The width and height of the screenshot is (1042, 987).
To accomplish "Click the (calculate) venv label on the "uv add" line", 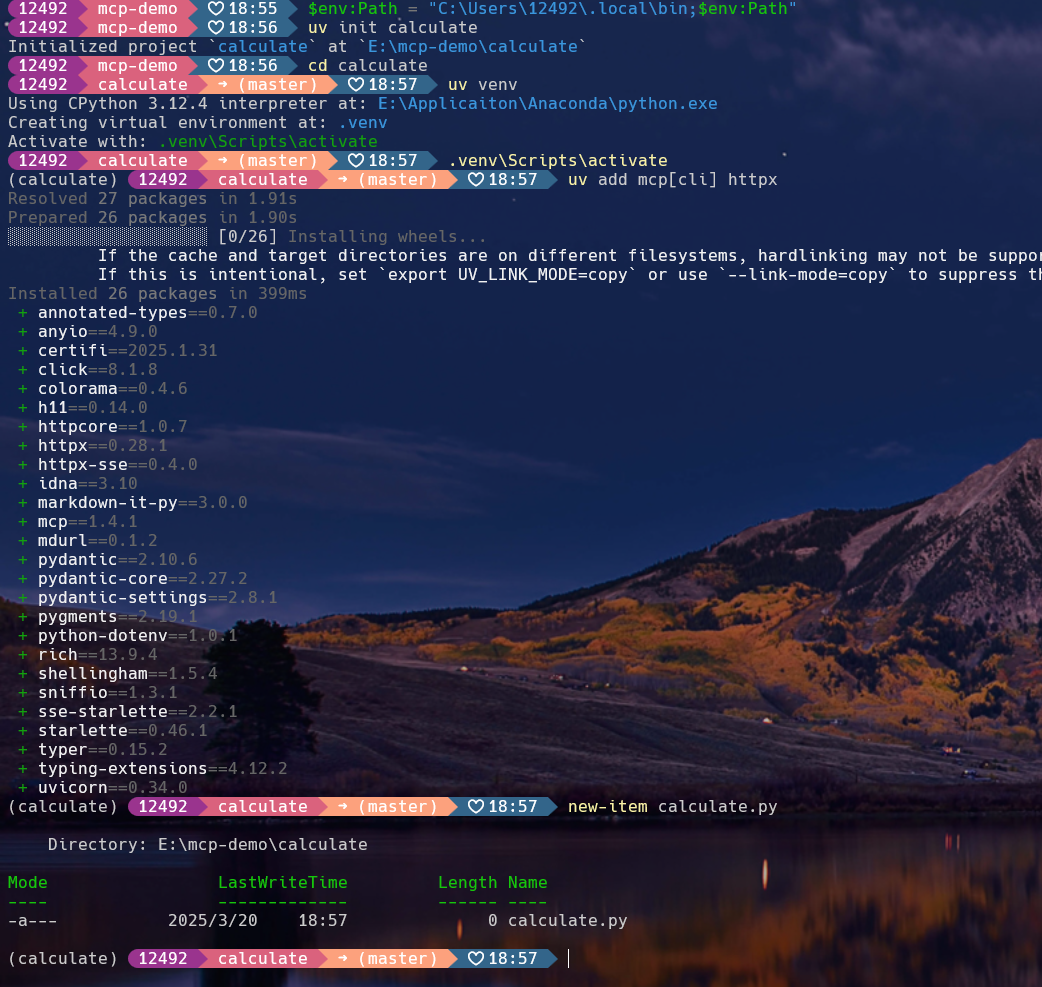I will pos(62,180).
